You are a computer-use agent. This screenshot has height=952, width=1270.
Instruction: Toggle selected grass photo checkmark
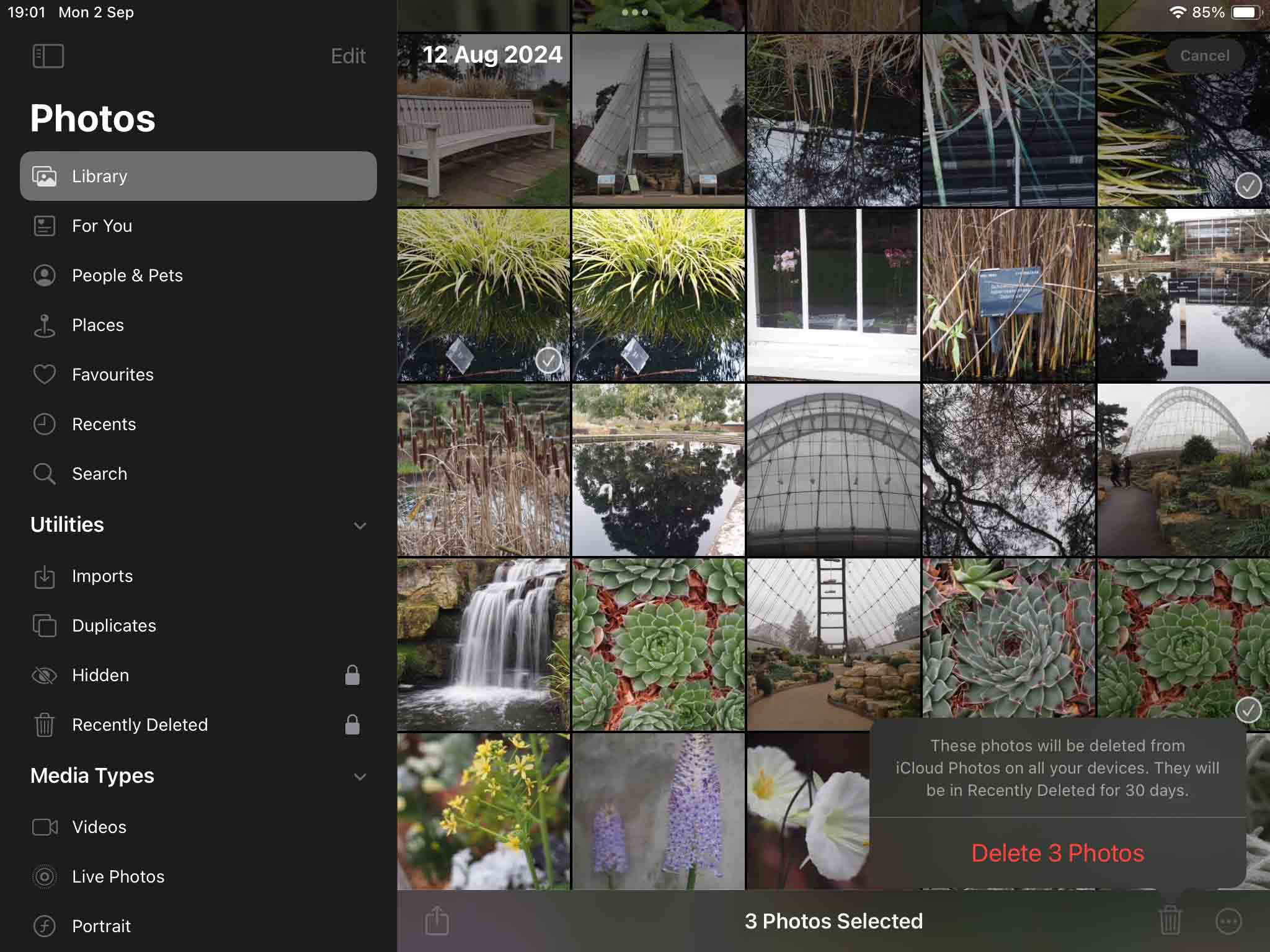(548, 361)
